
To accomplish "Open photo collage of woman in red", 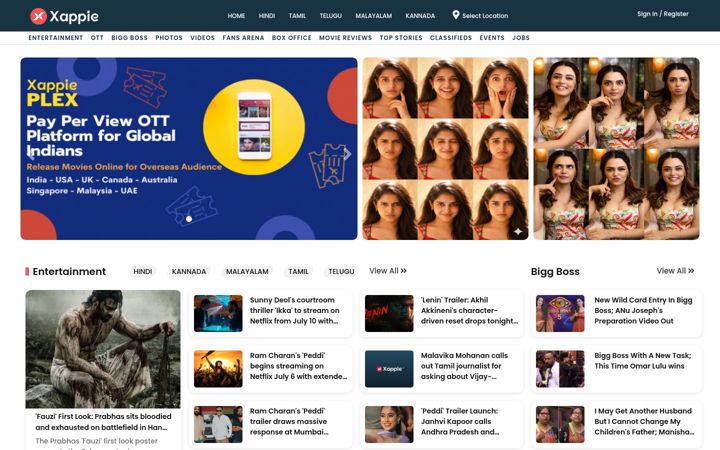I will pos(445,148).
